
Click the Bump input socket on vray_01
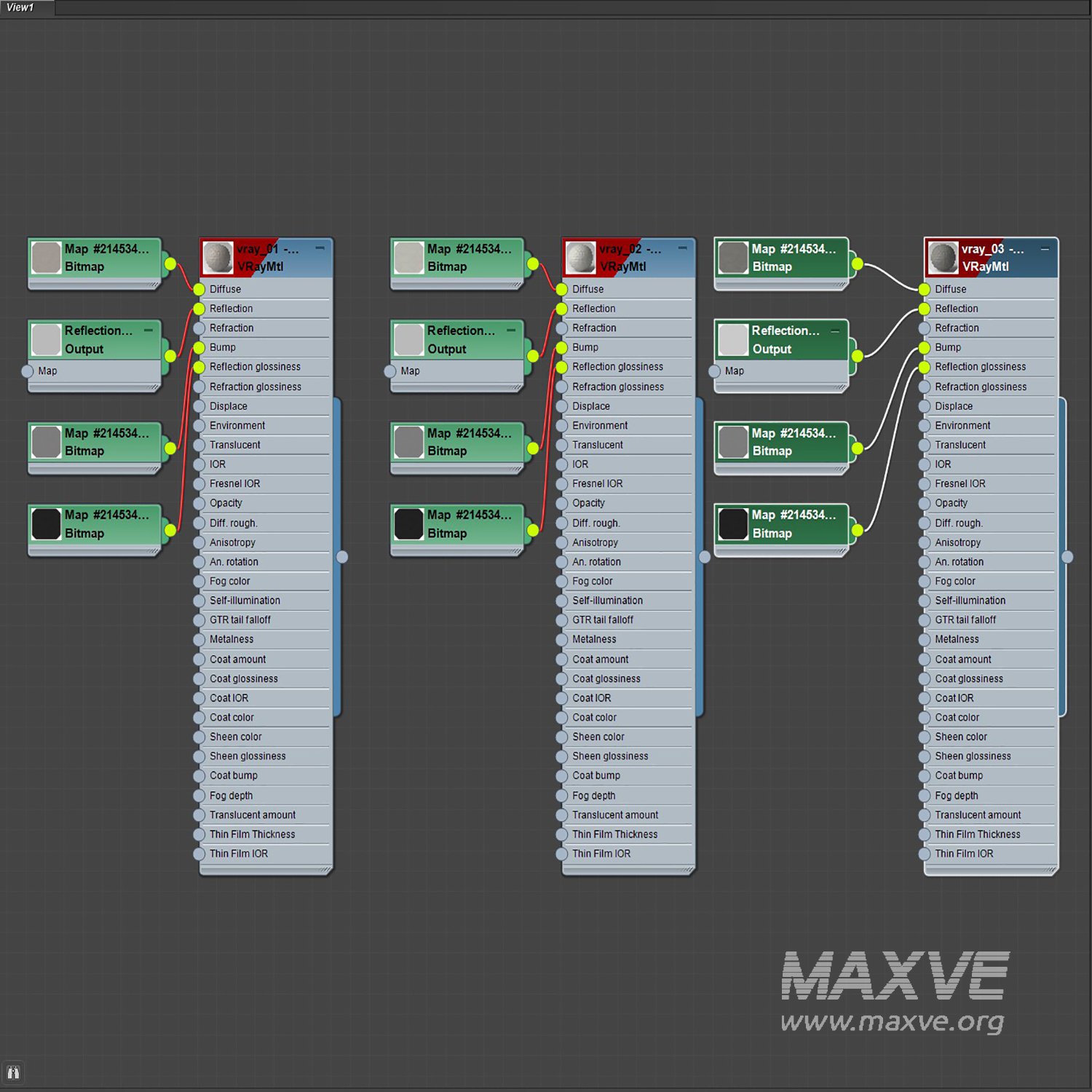pyautogui.click(x=199, y=347)
